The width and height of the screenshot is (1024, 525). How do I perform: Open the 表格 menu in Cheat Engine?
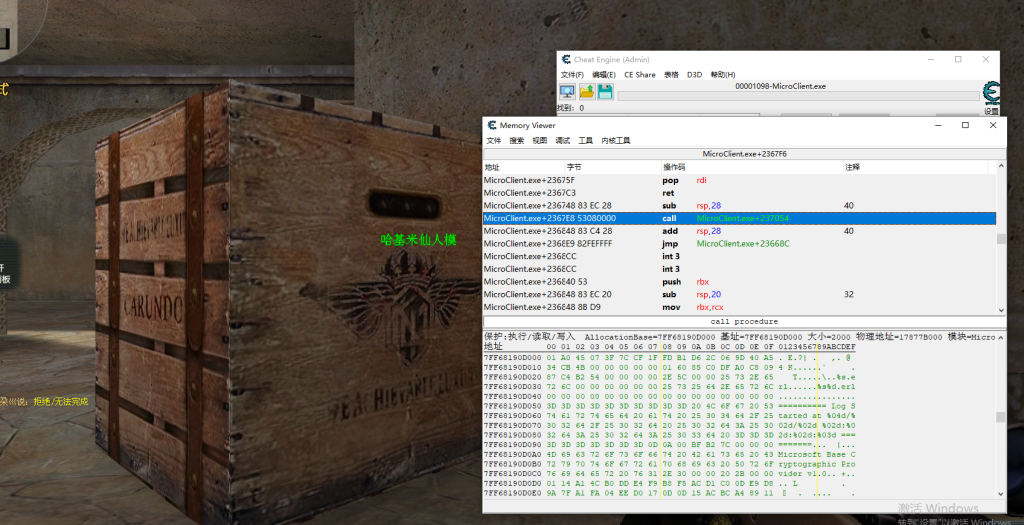[x=671, y=75]
